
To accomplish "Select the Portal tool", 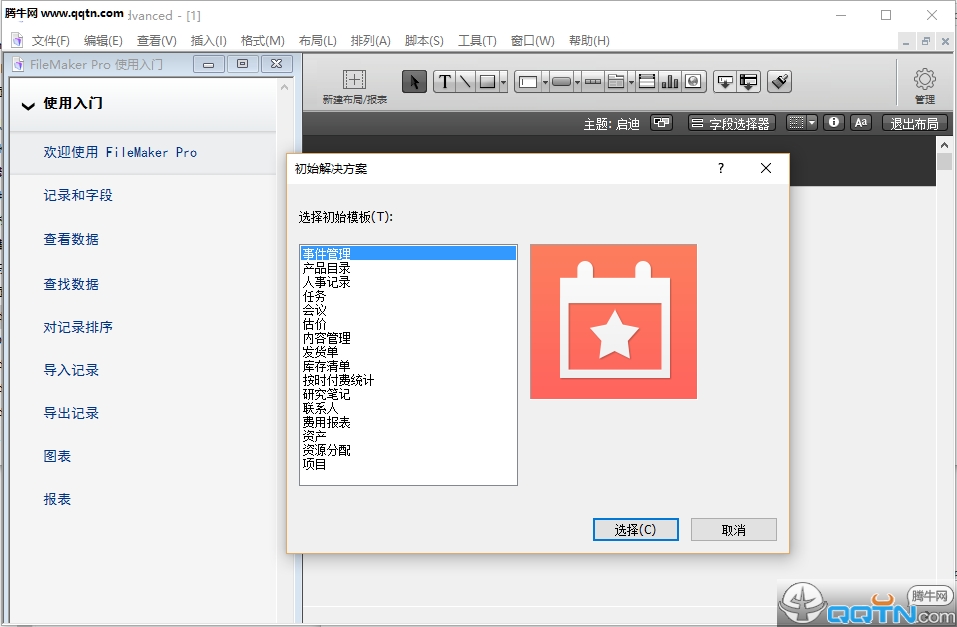I will click(646, 81).
